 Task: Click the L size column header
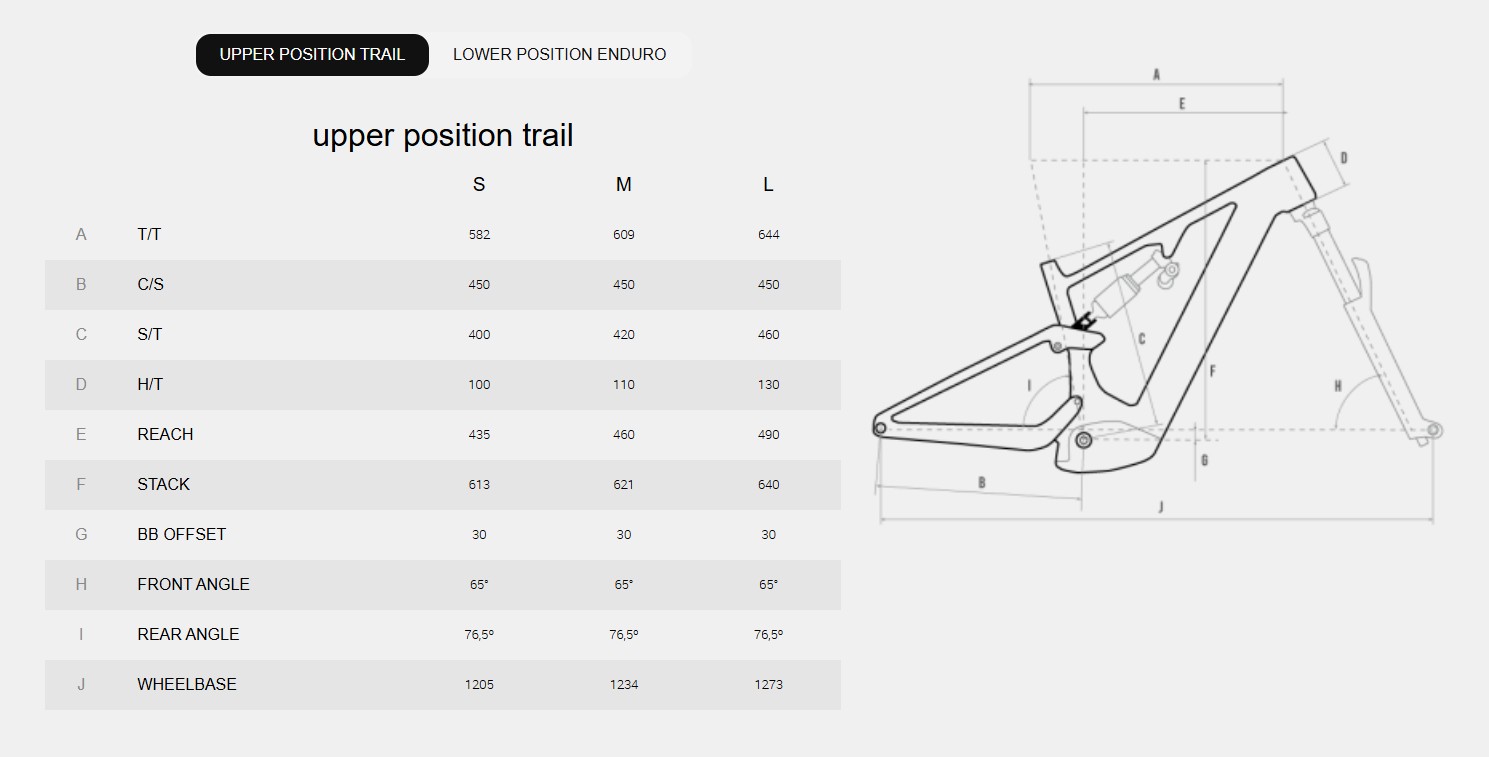point(768,185)
